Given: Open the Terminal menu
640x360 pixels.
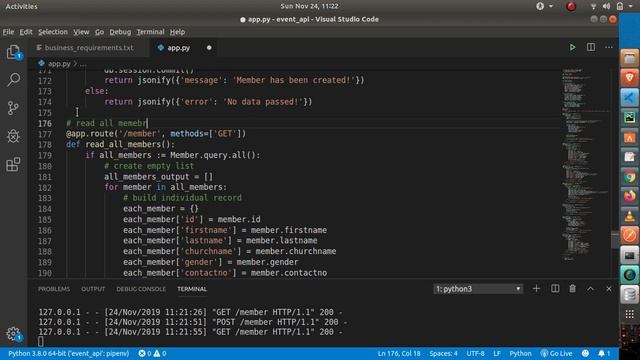Looking at the screenshot, I should [x=150, y=32].
